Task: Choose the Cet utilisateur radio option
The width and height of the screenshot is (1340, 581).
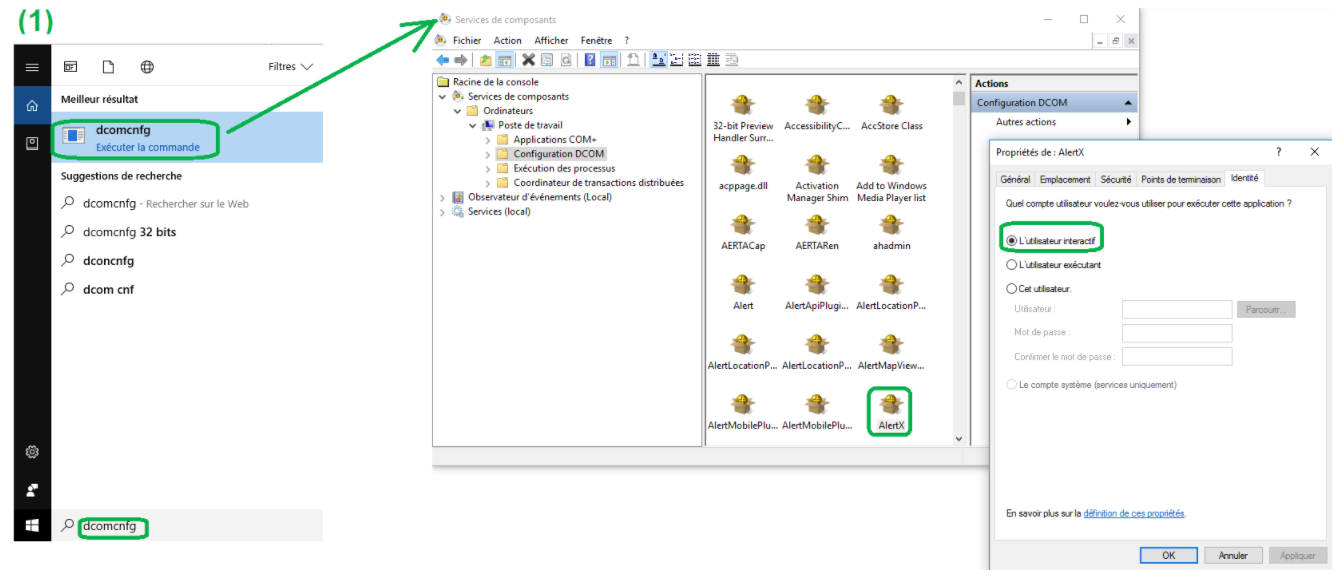Action: [1011, 288]
